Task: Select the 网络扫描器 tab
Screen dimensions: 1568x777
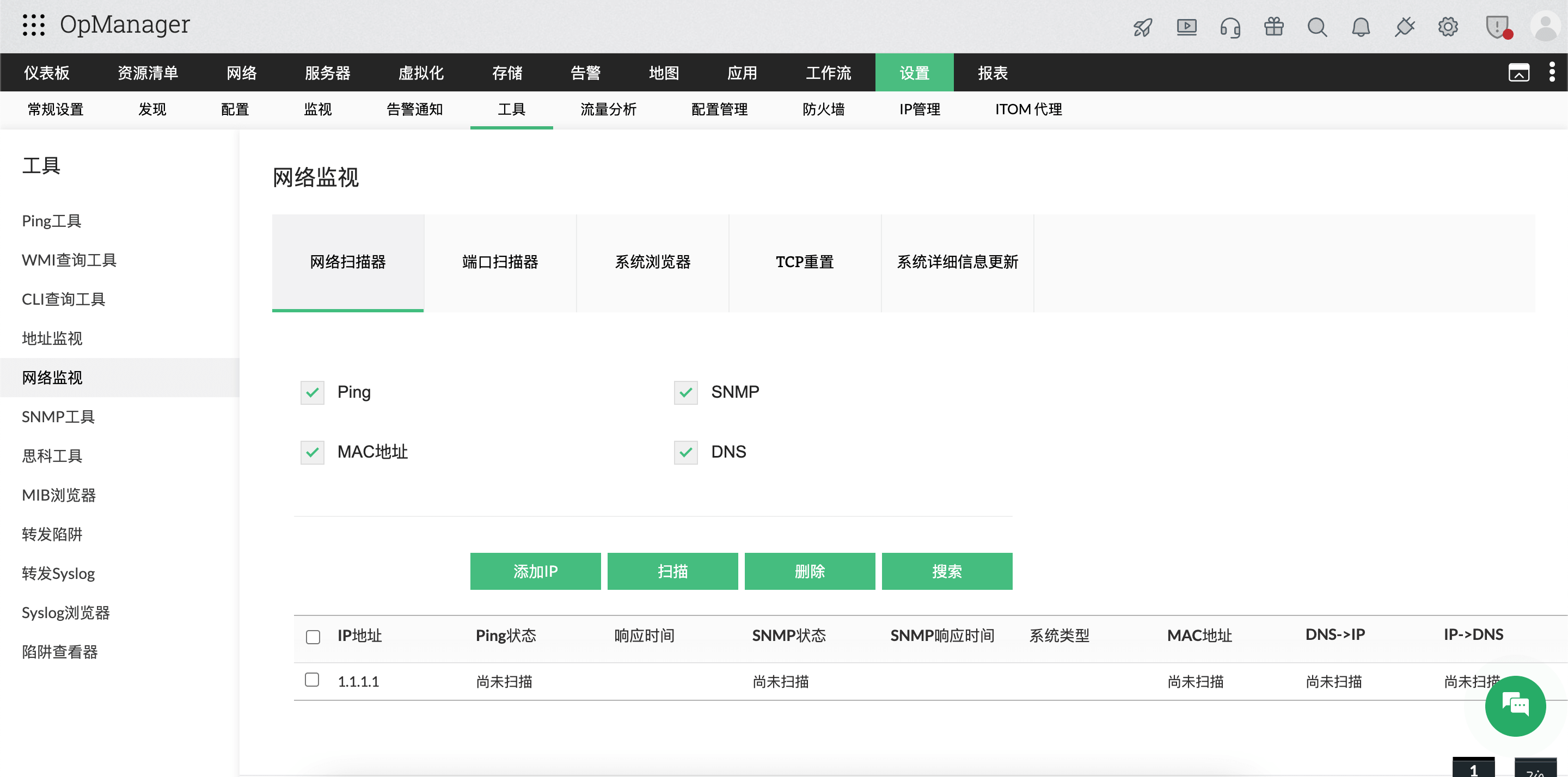Action: click(347, 262)
